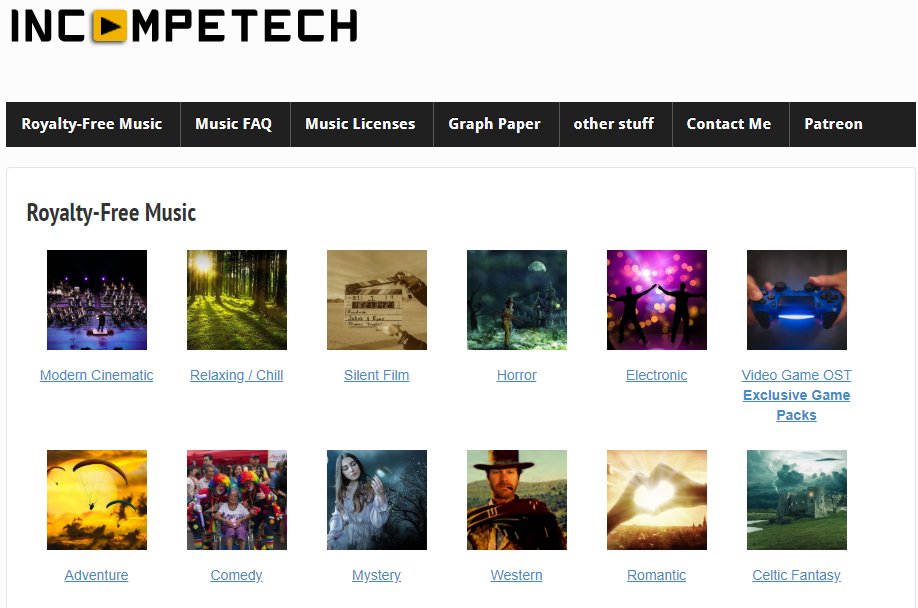Screen dimensions: 918x608
Task: Open the Electronic dancing silhouettes image
Action: (x=656, y=300)
